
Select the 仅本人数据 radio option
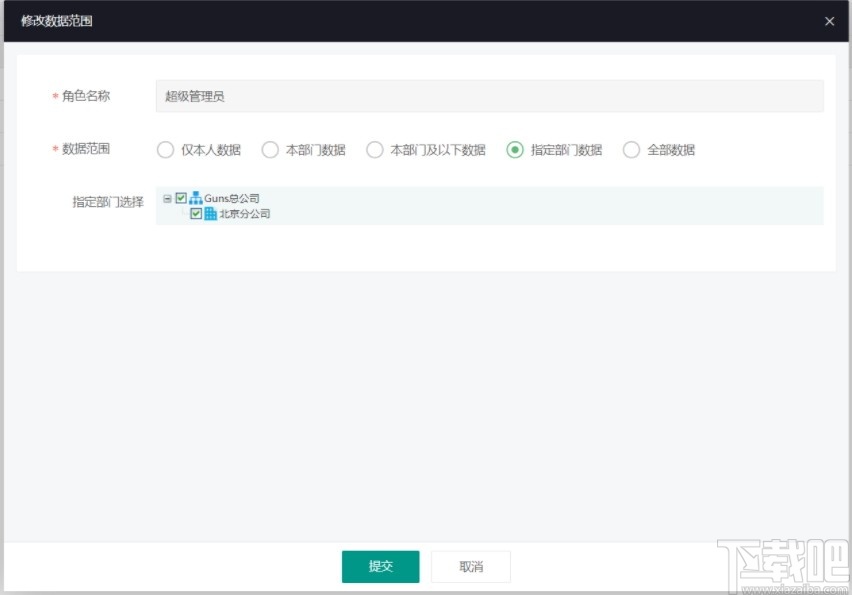(165, 149)
